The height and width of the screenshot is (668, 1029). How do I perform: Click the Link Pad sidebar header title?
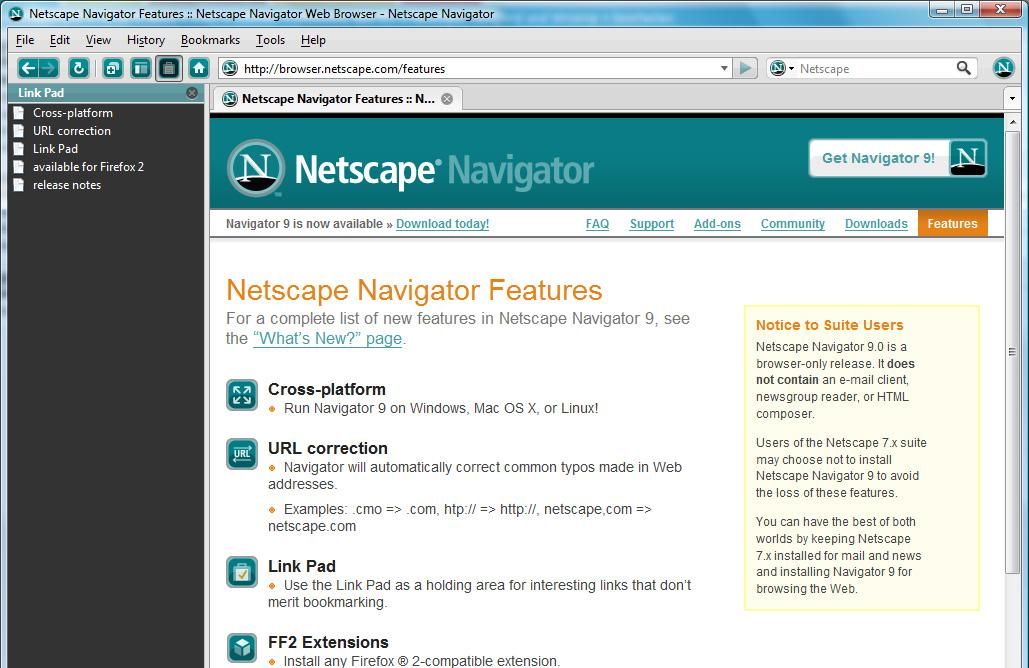point(41,93)
